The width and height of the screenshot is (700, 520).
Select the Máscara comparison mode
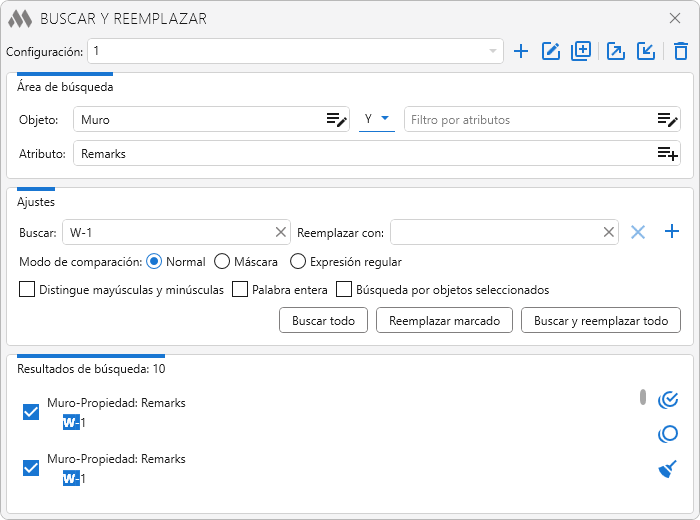click(x=222, y=262)
